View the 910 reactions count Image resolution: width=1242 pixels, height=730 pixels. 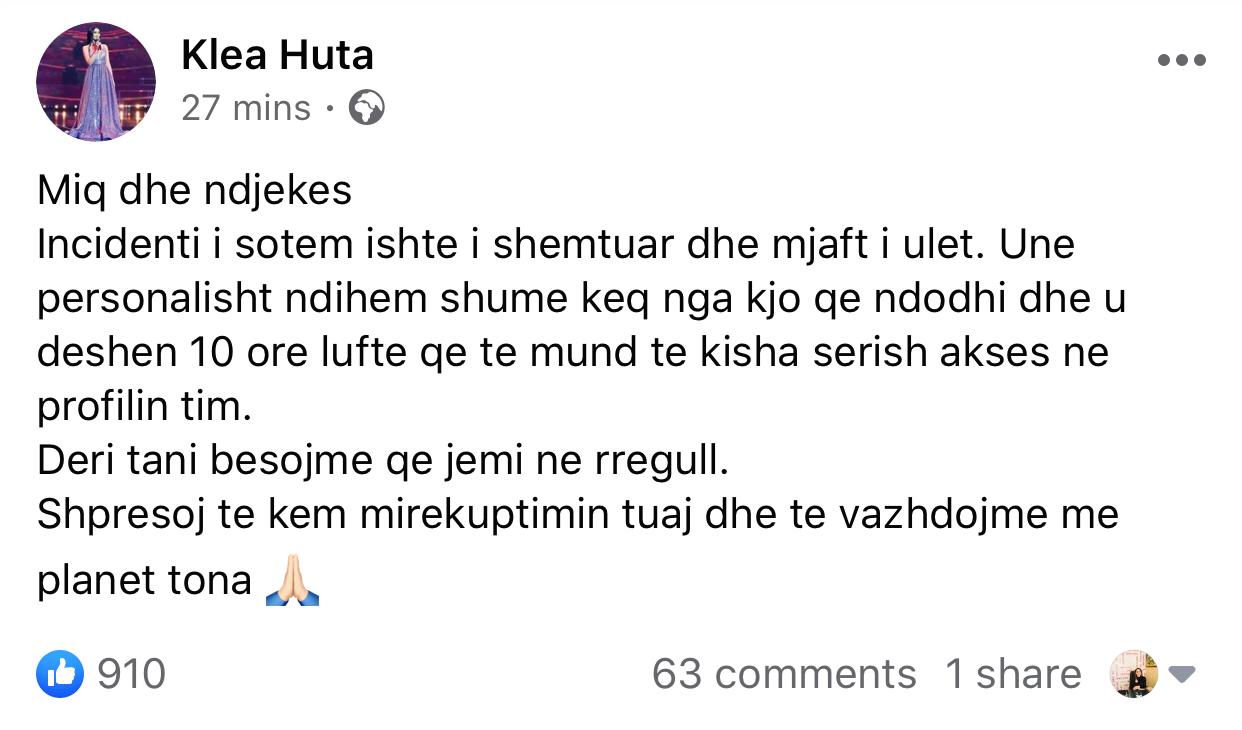pos(131,674)
